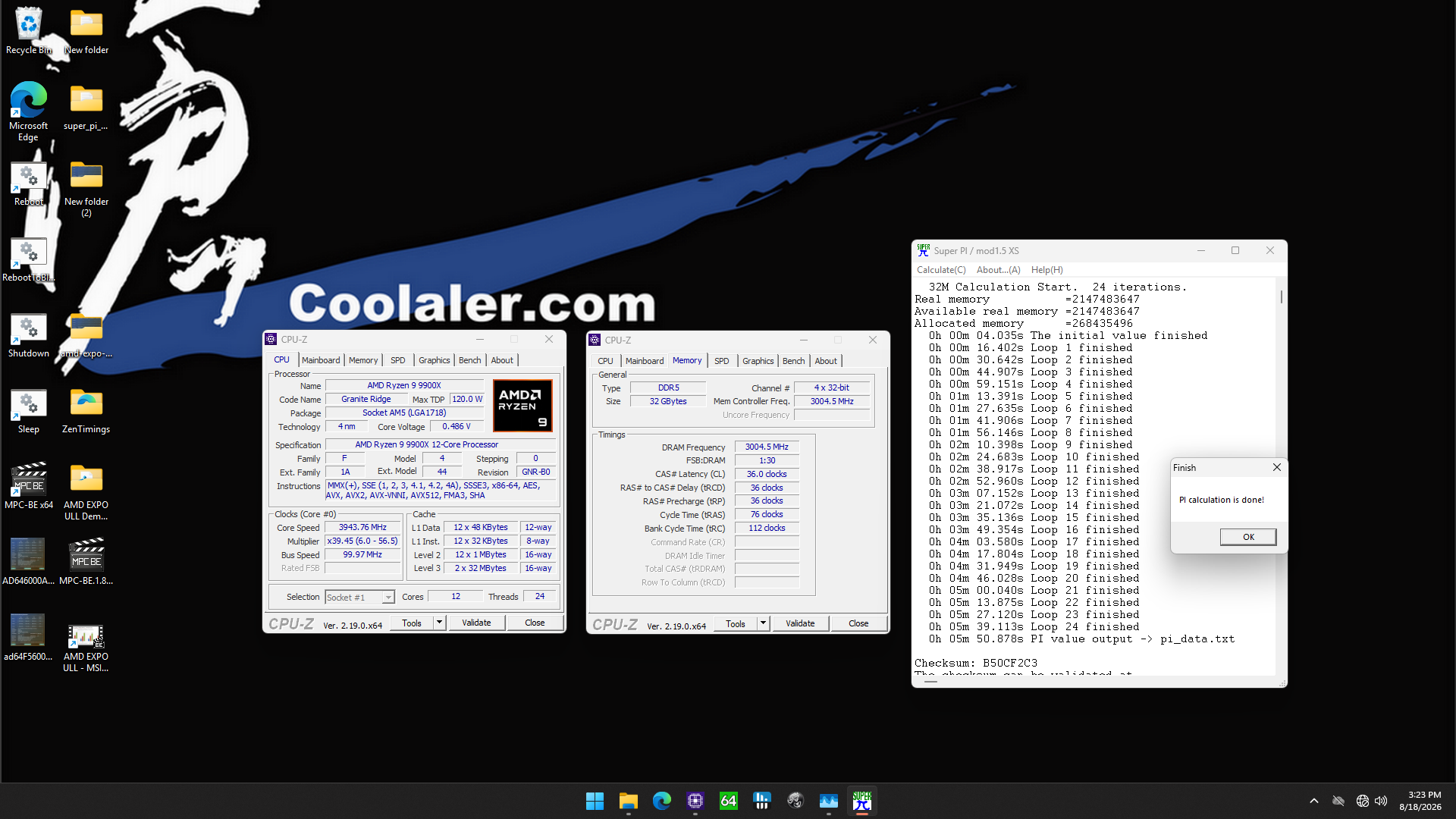
Task: Open the top New folder desktop icon
Action: (x=86, y=31)
